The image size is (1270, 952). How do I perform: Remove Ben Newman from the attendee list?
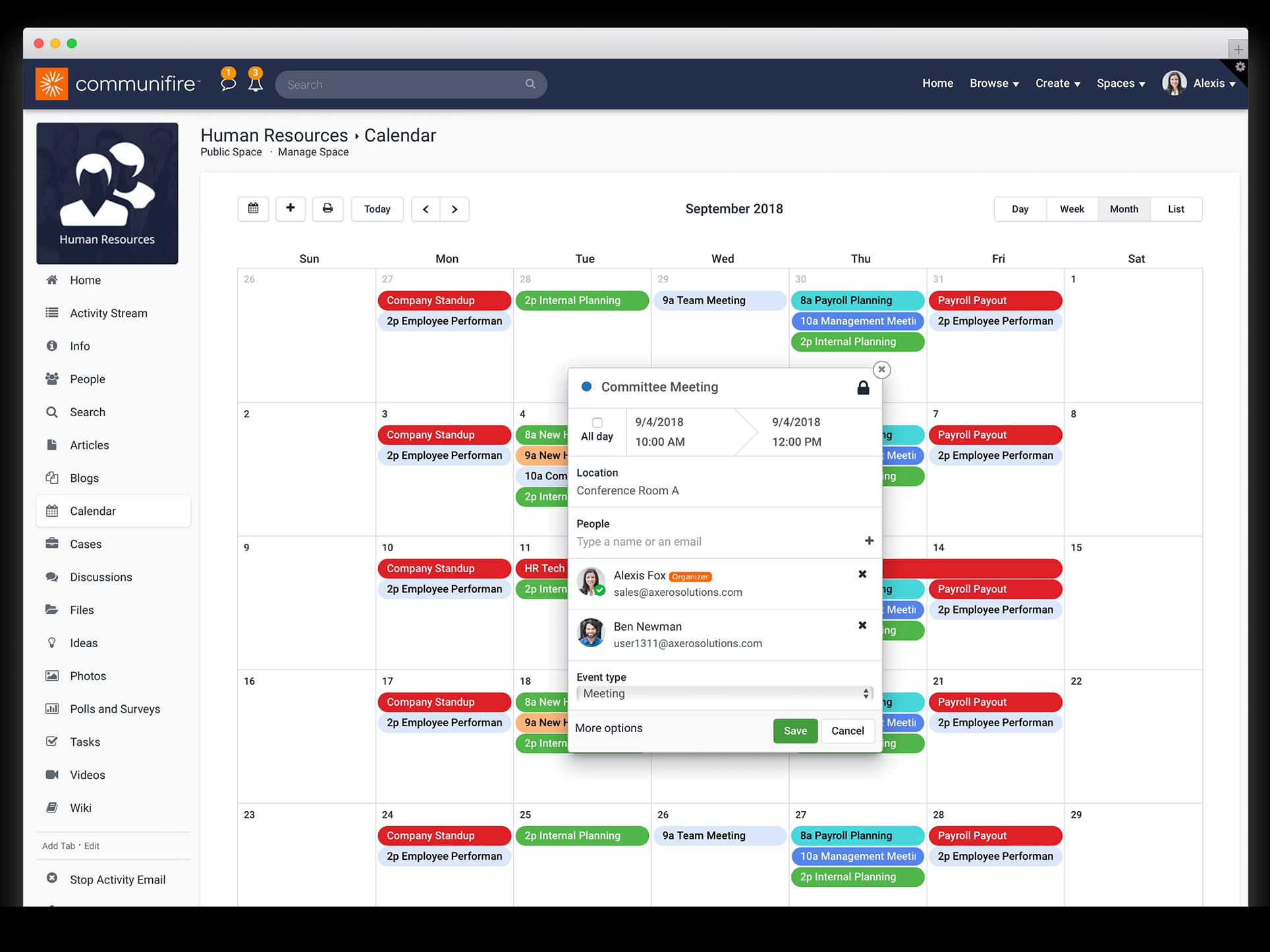click(862, 625)
